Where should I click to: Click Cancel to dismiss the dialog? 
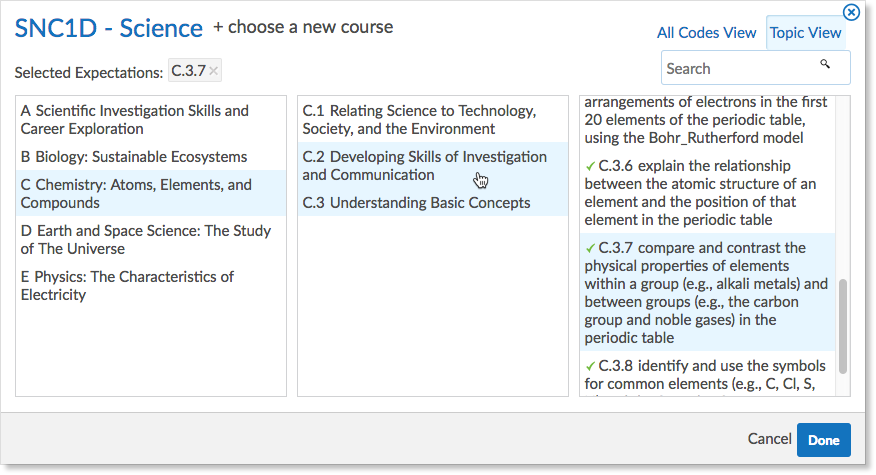pos(769,439)
